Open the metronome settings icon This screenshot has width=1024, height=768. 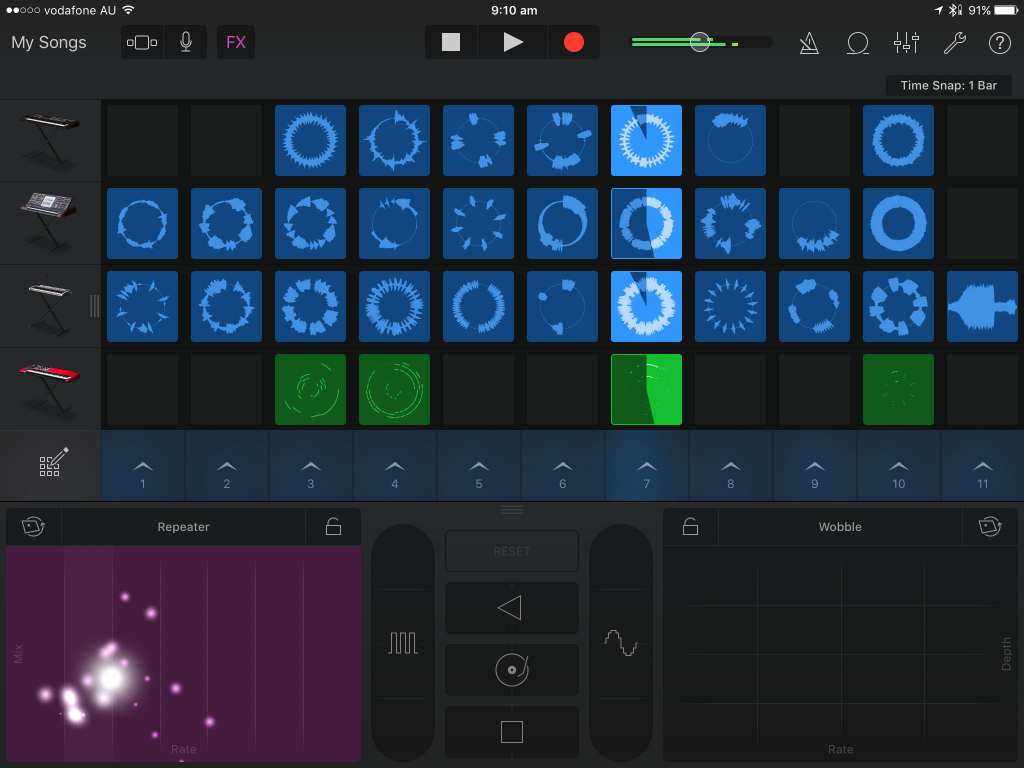click(x=810, y=43)
